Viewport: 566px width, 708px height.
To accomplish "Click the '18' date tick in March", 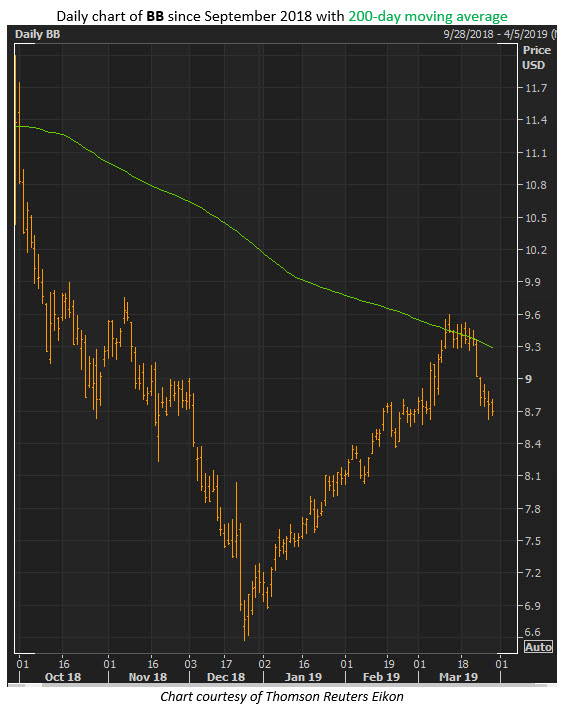I will click(x=463, y=664).
